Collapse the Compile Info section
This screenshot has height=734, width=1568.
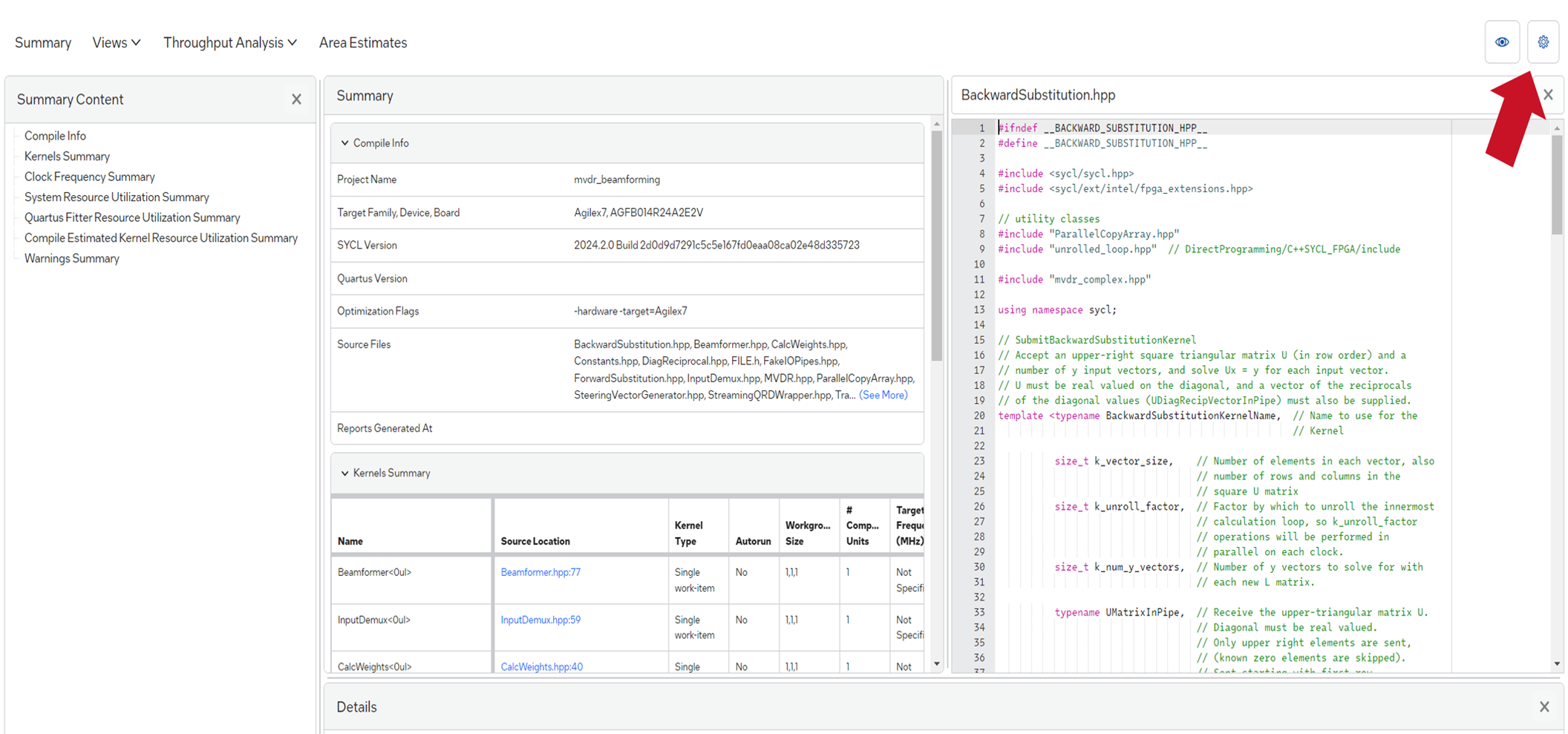tap(345, 143)
